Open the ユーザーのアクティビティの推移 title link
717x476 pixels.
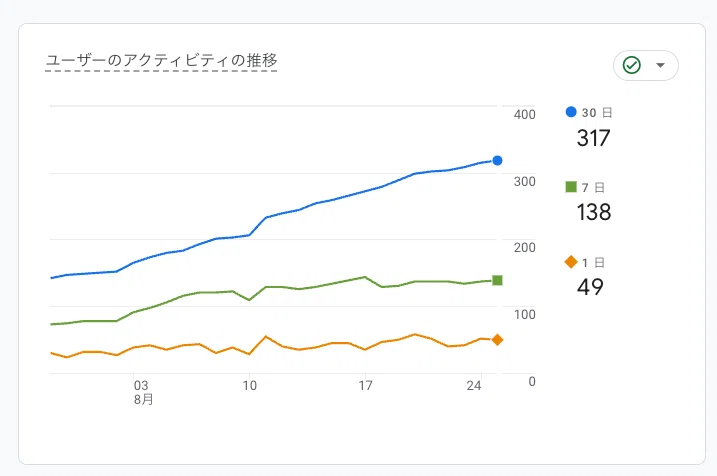(161, 60)
